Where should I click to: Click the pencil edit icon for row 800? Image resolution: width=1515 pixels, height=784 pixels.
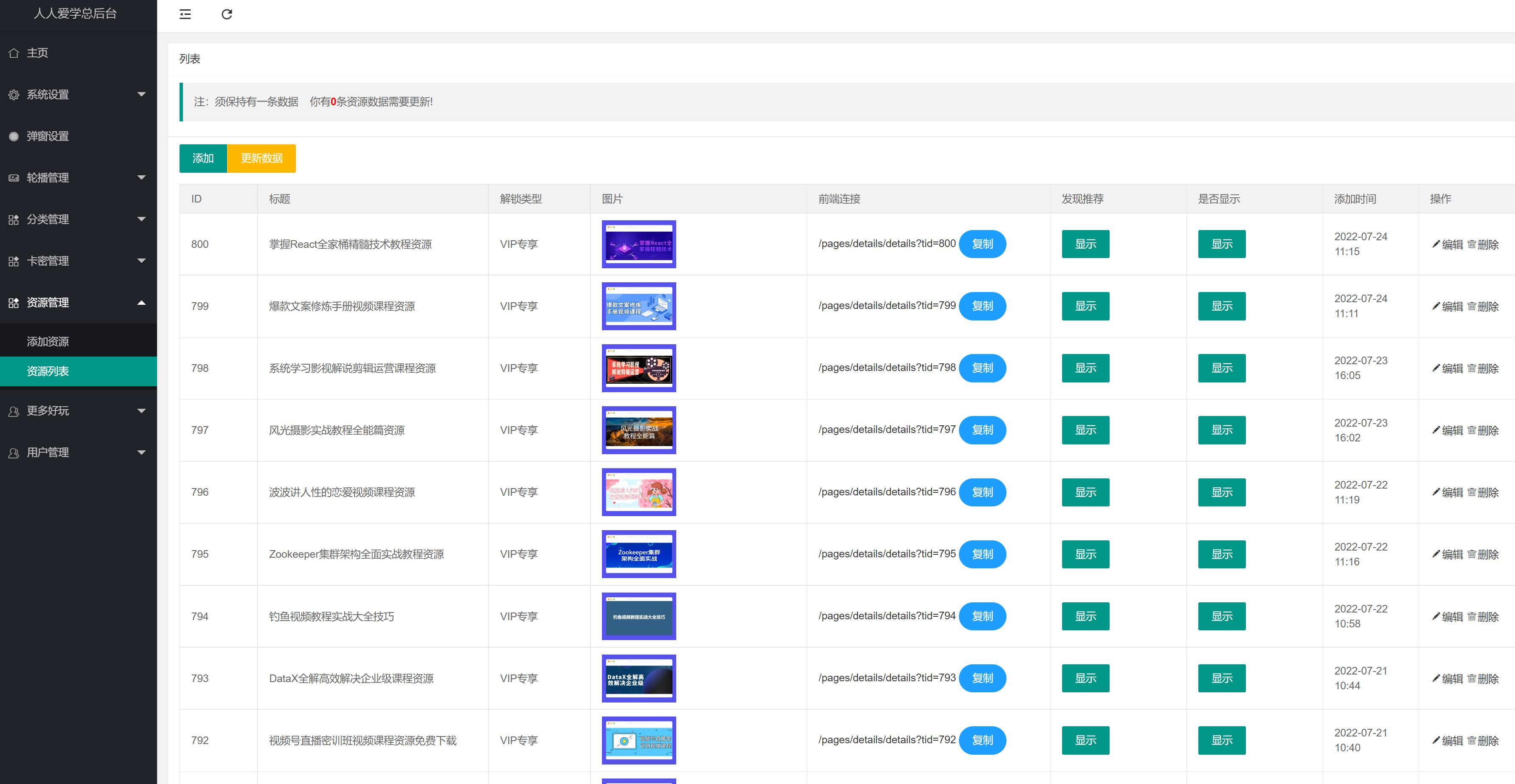[x=1436, y=244]
